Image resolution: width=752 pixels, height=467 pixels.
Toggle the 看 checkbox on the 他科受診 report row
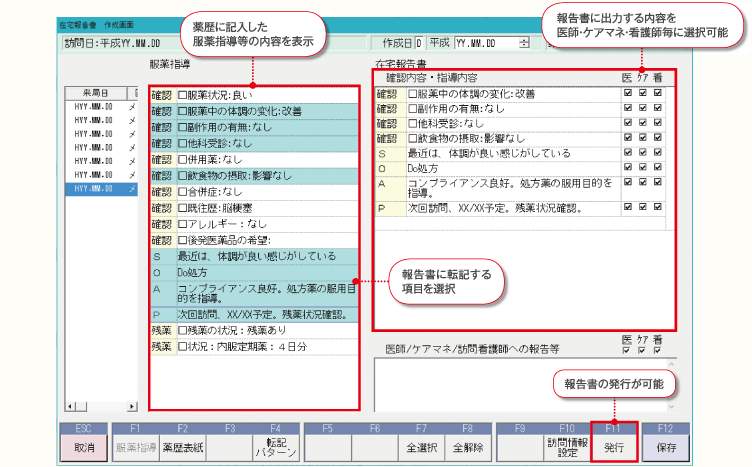658,123
